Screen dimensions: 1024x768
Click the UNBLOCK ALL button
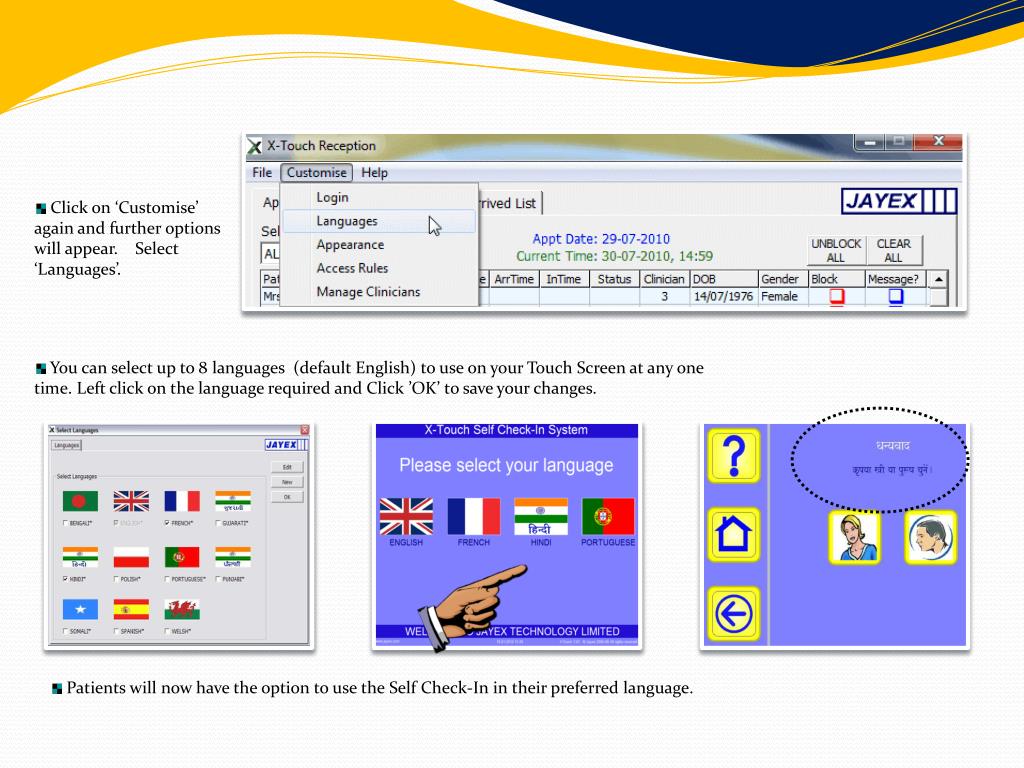click(836, 250)
